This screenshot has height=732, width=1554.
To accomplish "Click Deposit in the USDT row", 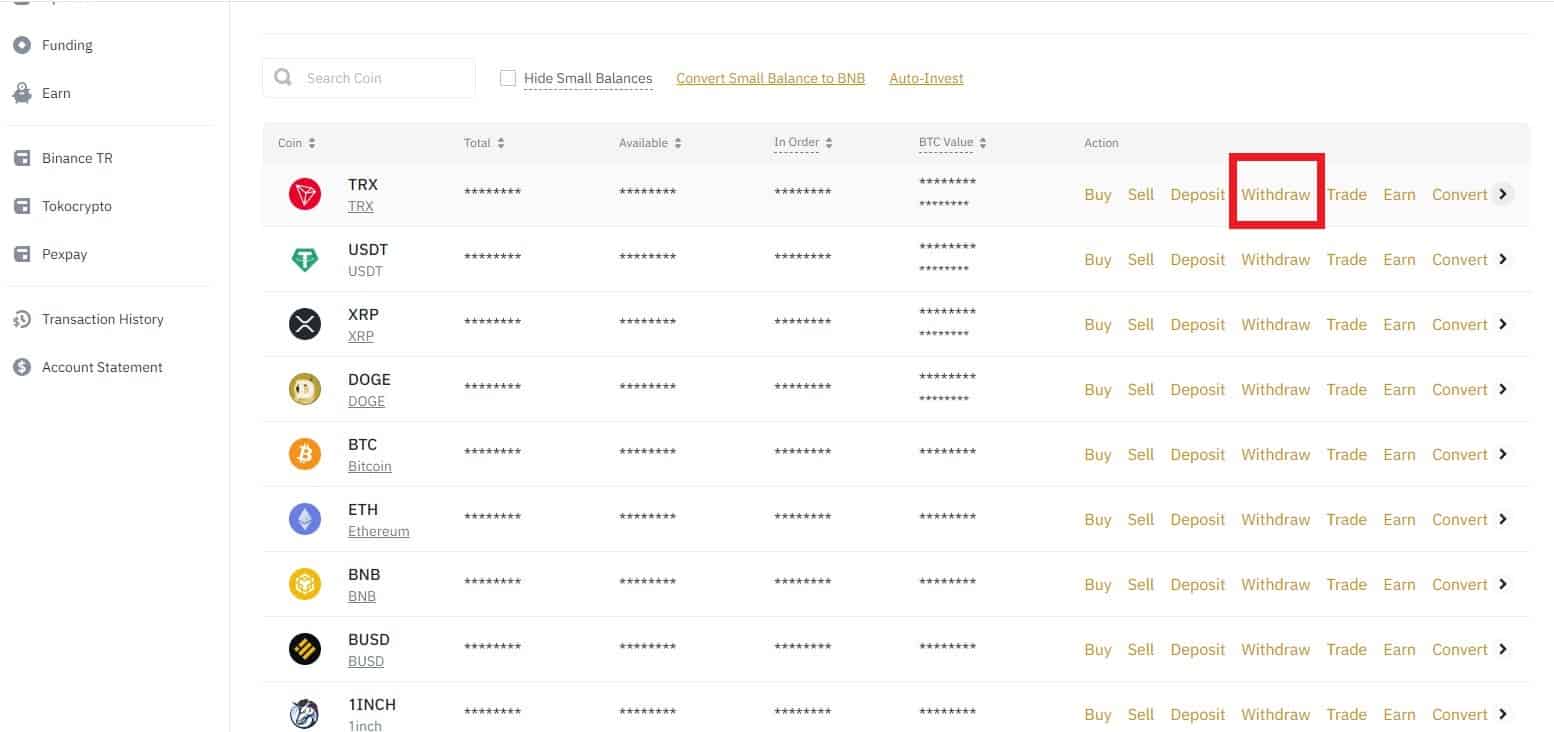I will (1197, 259).
